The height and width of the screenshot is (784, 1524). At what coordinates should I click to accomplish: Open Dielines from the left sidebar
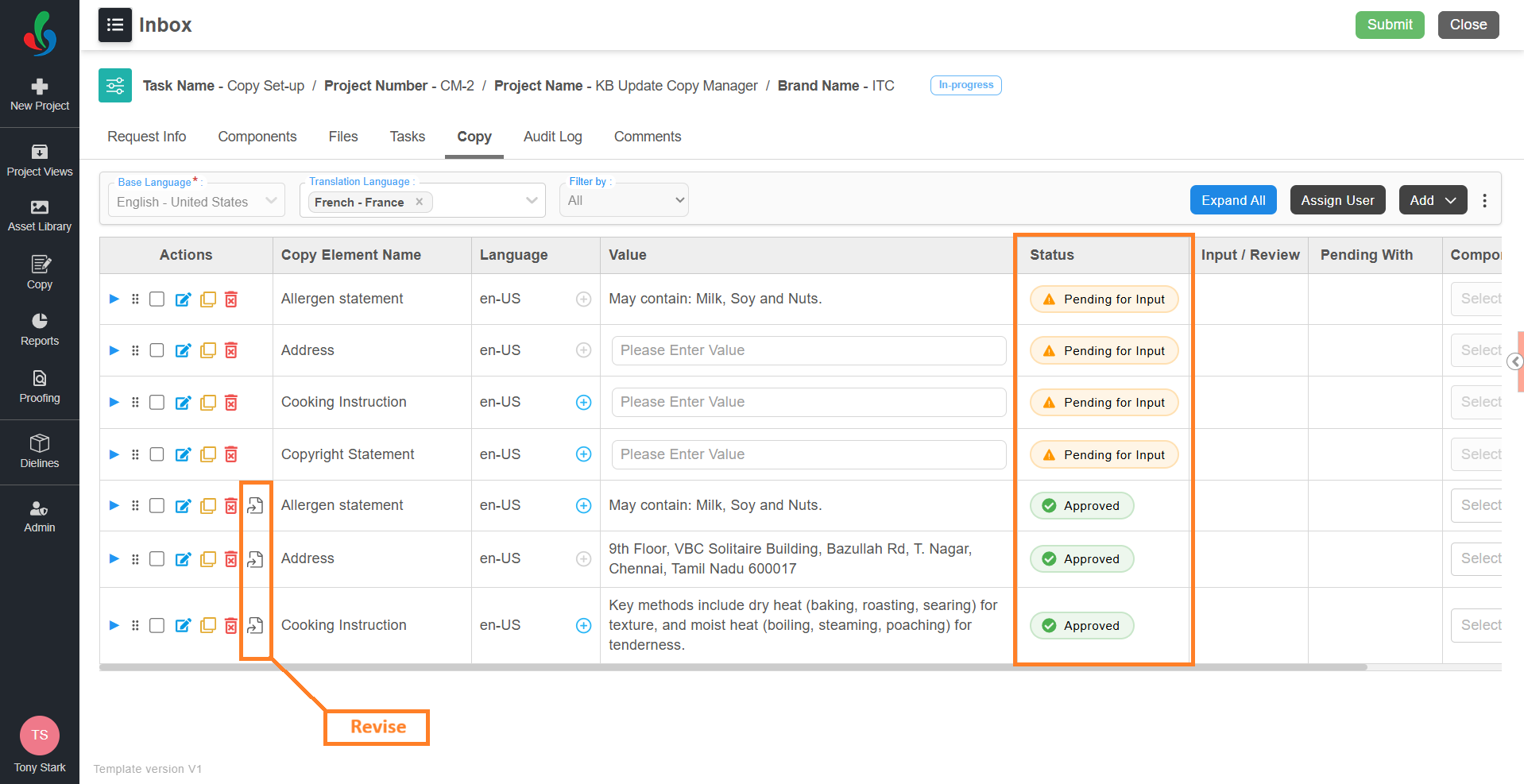point(39,451)
